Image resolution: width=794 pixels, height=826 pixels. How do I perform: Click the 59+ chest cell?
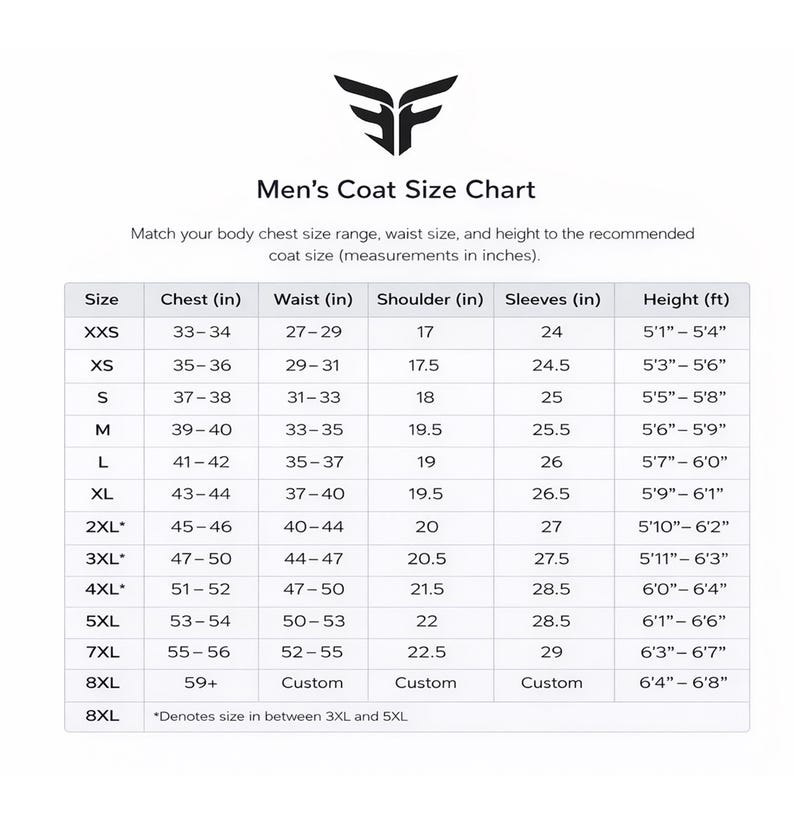coord(200,683)
